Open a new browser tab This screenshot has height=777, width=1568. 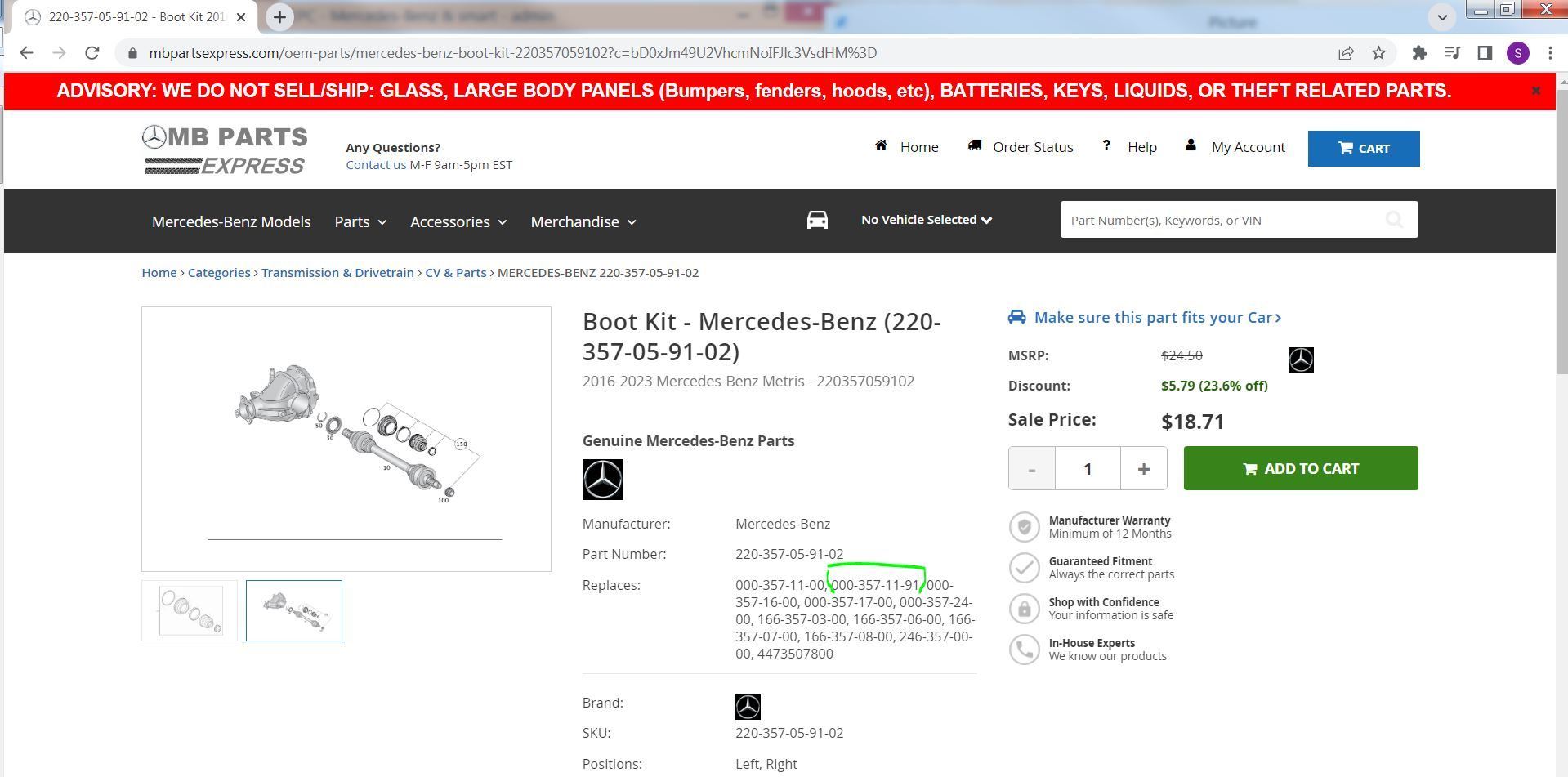[279, 17]
